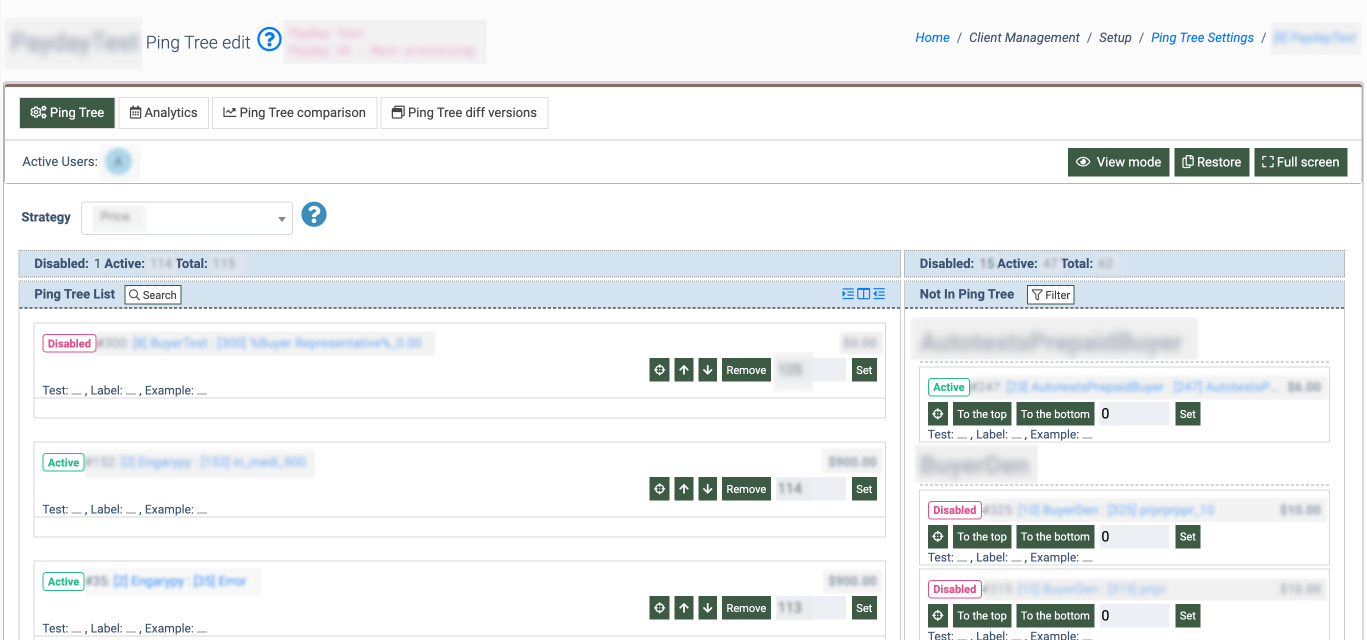Open the Filter for Not In Ping Tree

tap(1050, 295)
